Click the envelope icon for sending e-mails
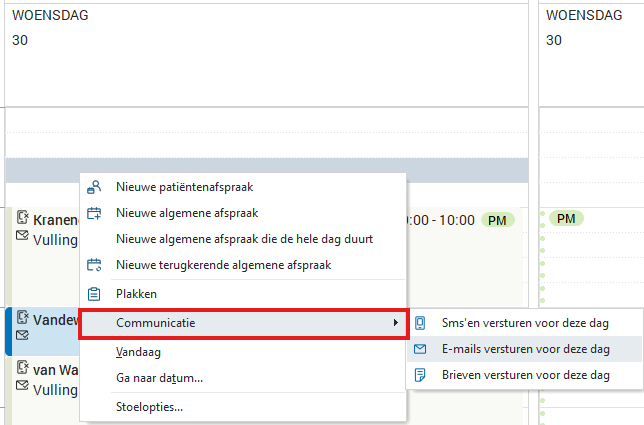Image resolution: width=644 pixels, height=425 pixels. [x=421, y=349]
